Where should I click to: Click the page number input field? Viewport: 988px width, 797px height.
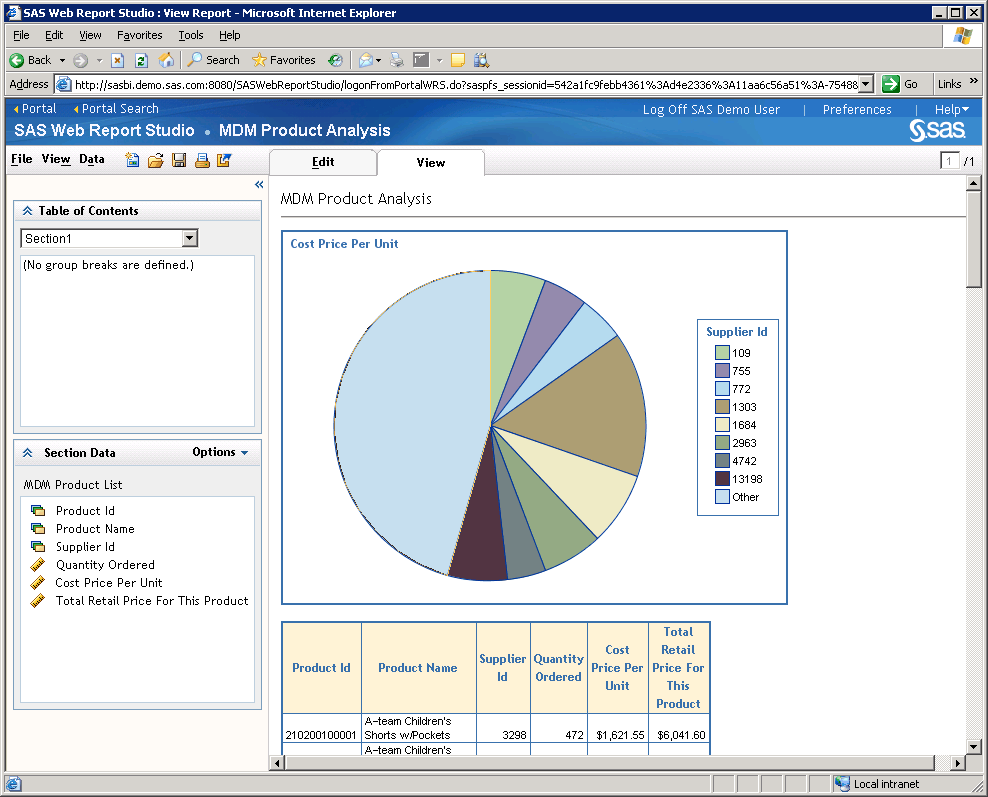(x=949, y=162)
